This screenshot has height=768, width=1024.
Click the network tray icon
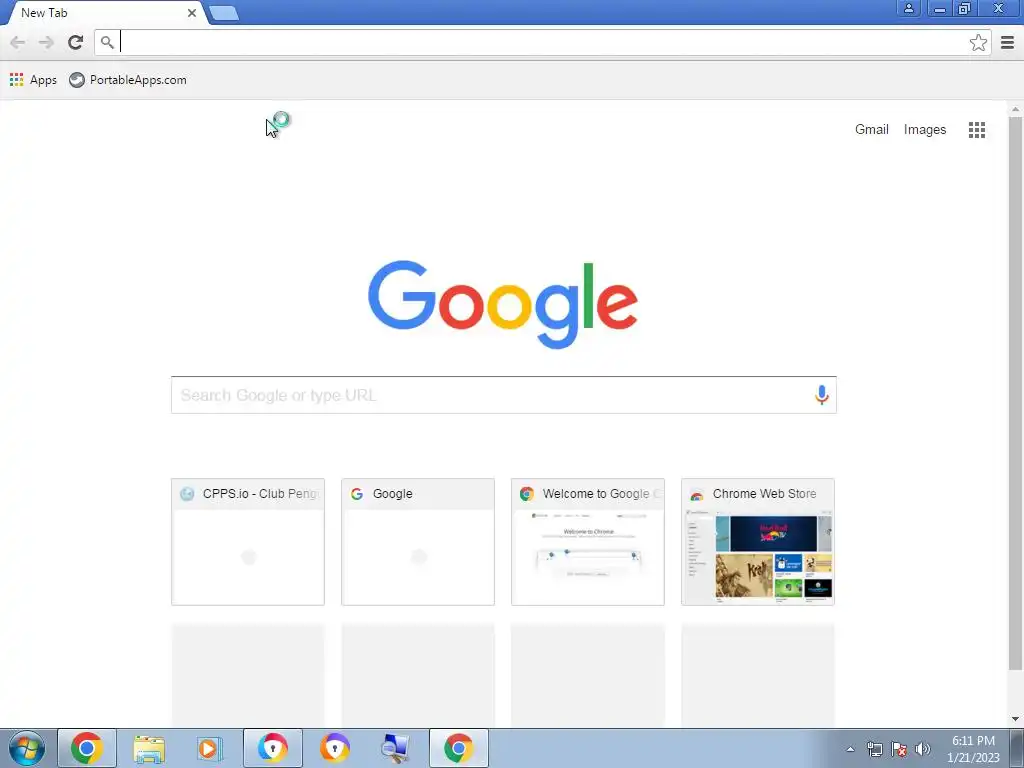point(874,749)
